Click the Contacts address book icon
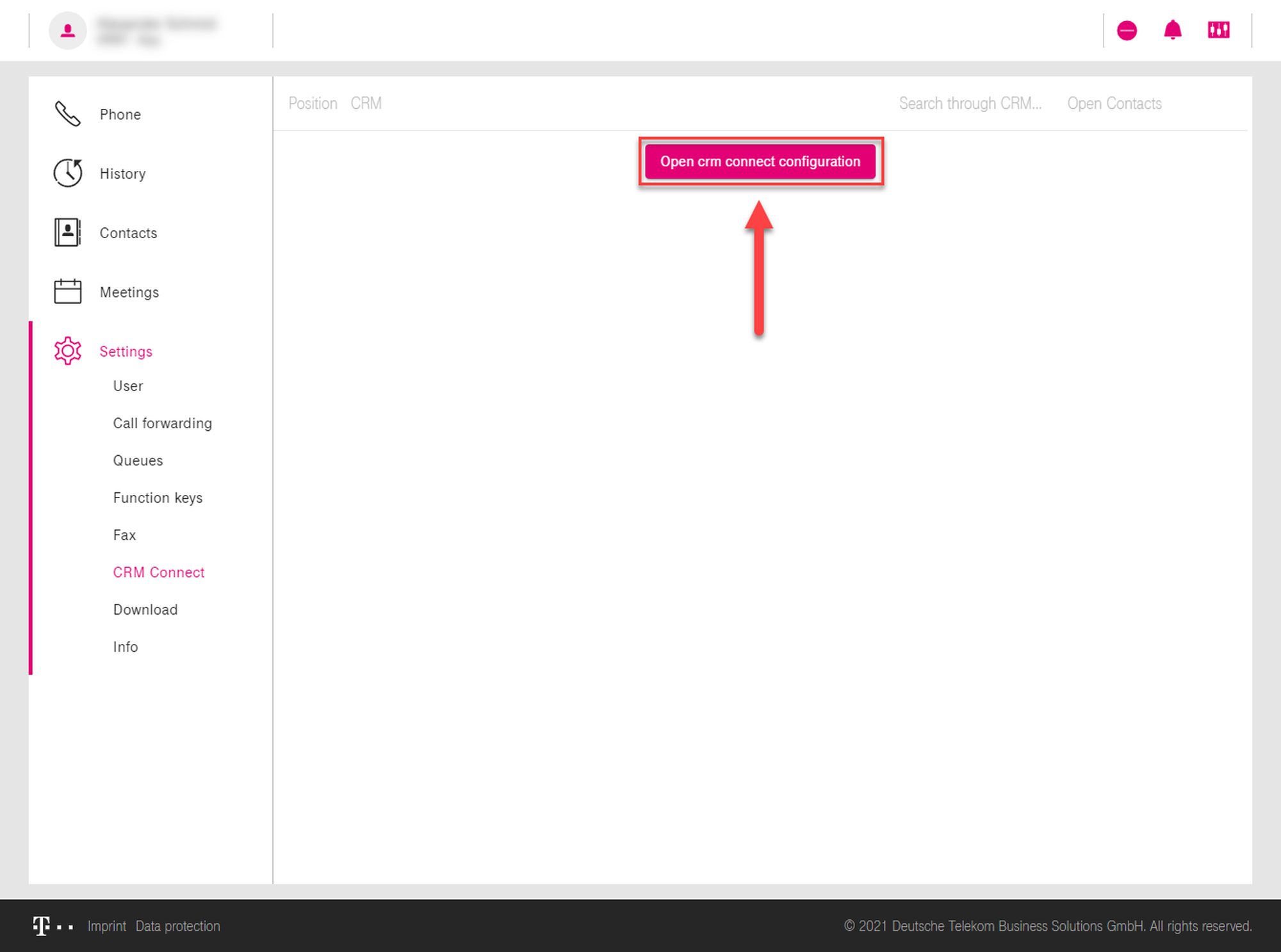The image size is (1281, 952). tap(67, 232)
